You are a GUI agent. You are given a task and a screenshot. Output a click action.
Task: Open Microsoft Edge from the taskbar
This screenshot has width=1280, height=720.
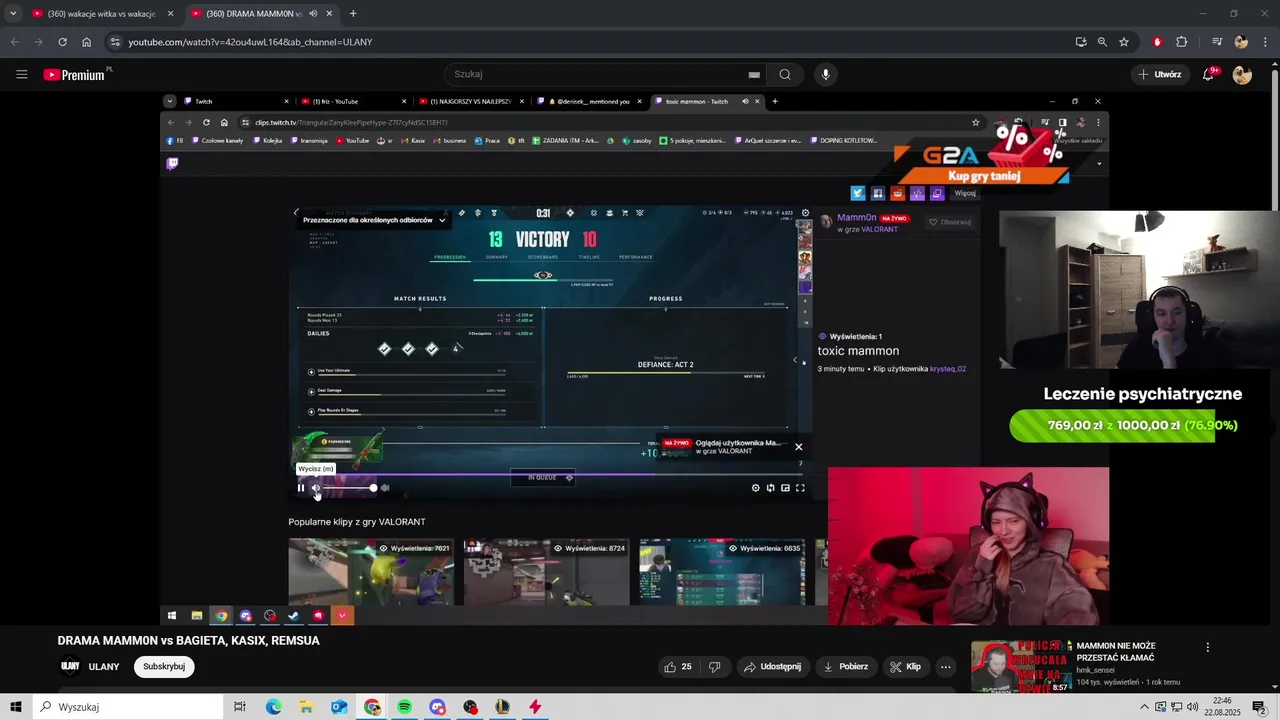click(273, 707)
